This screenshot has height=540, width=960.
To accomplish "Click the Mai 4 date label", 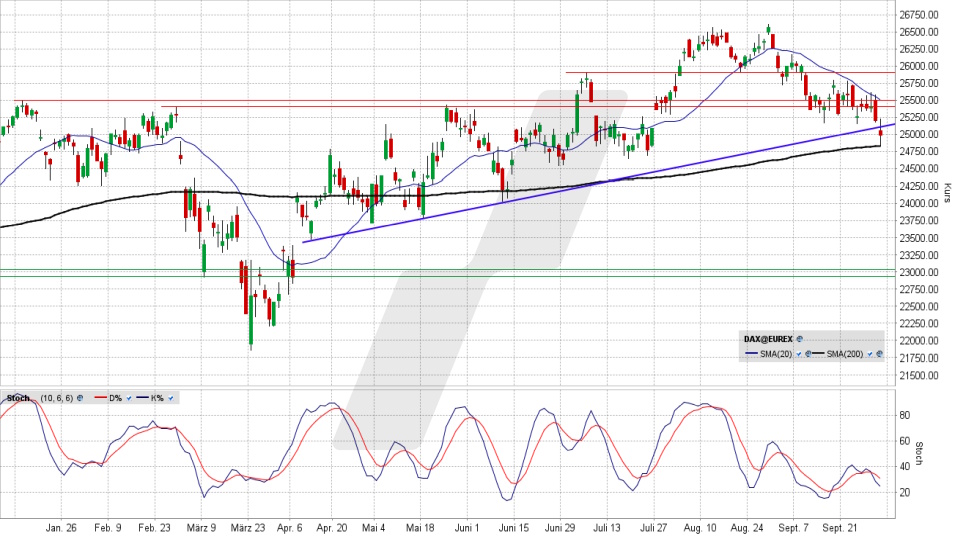I will click(x=373, y=528).
